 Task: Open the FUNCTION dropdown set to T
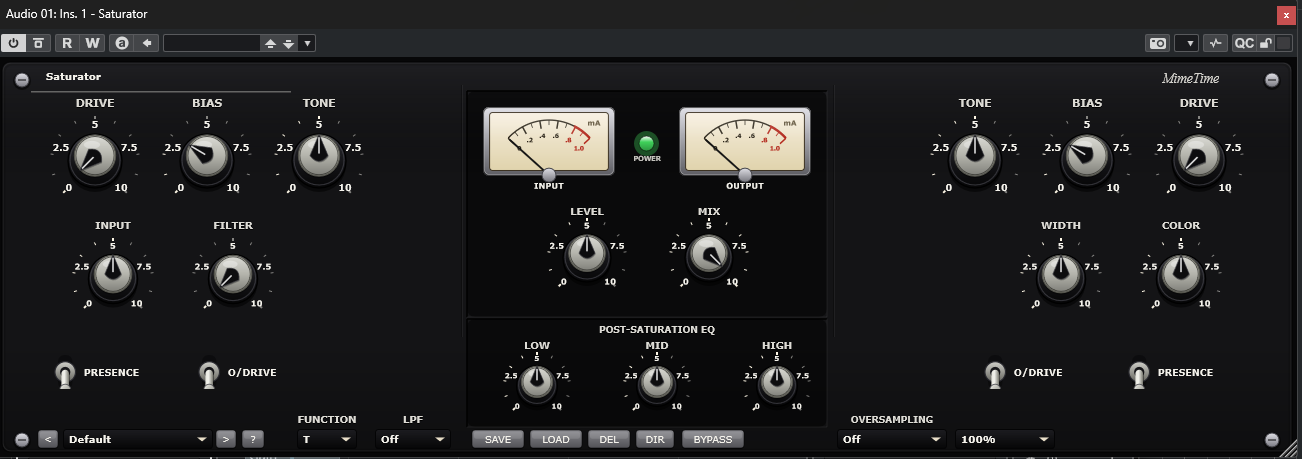coord(327,438)
